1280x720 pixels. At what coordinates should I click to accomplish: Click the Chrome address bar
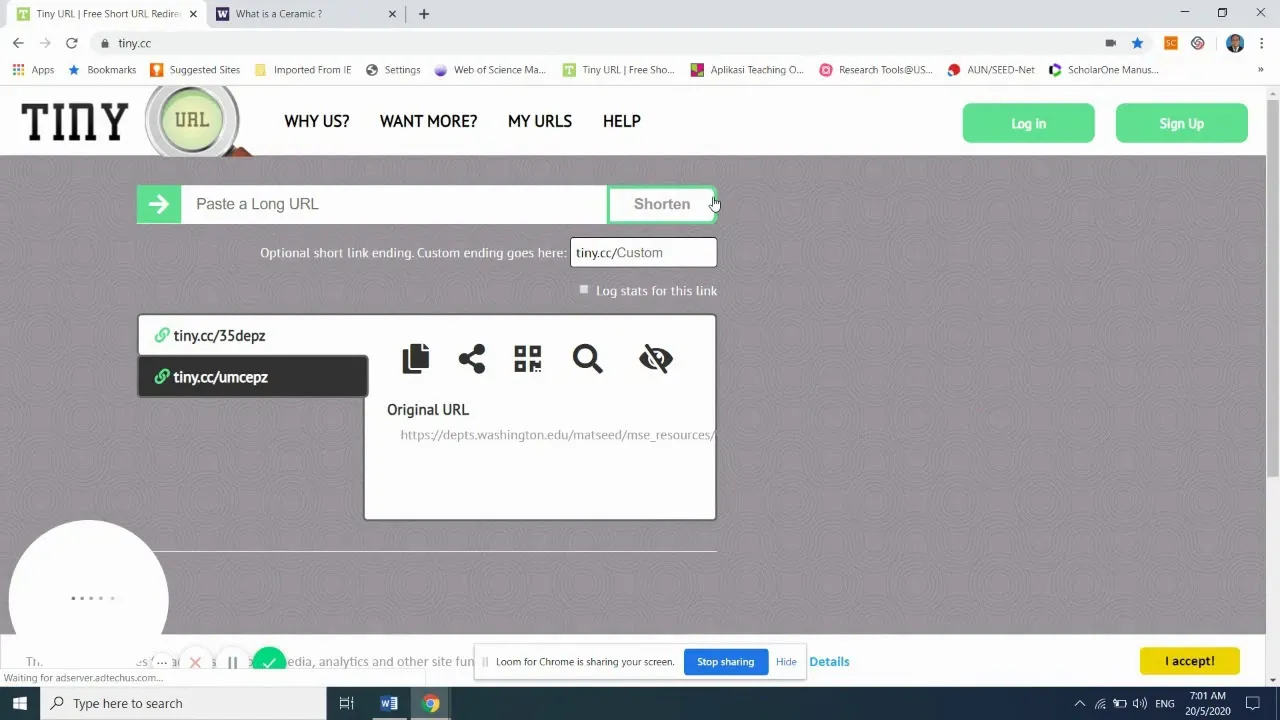coord(600,43)
